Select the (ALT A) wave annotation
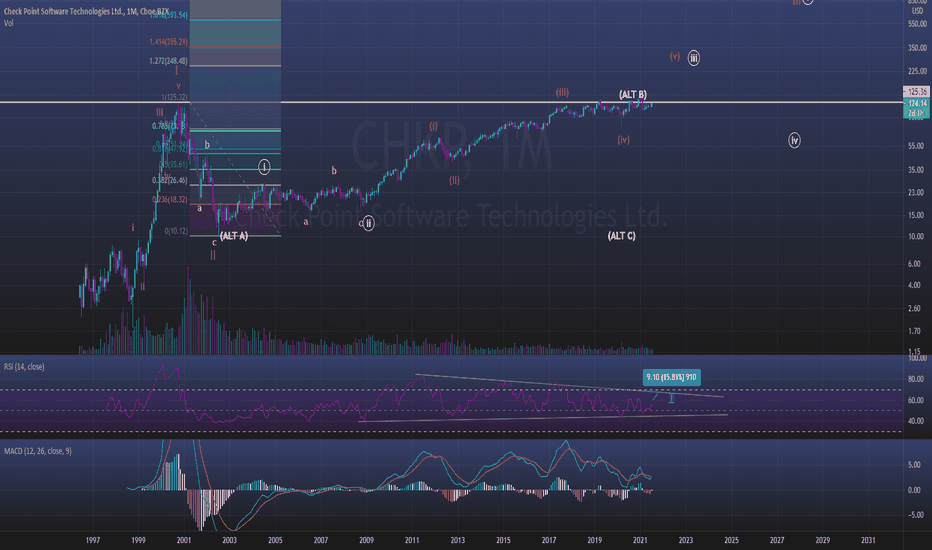This screenshot has width=932, height=550. 234,236
